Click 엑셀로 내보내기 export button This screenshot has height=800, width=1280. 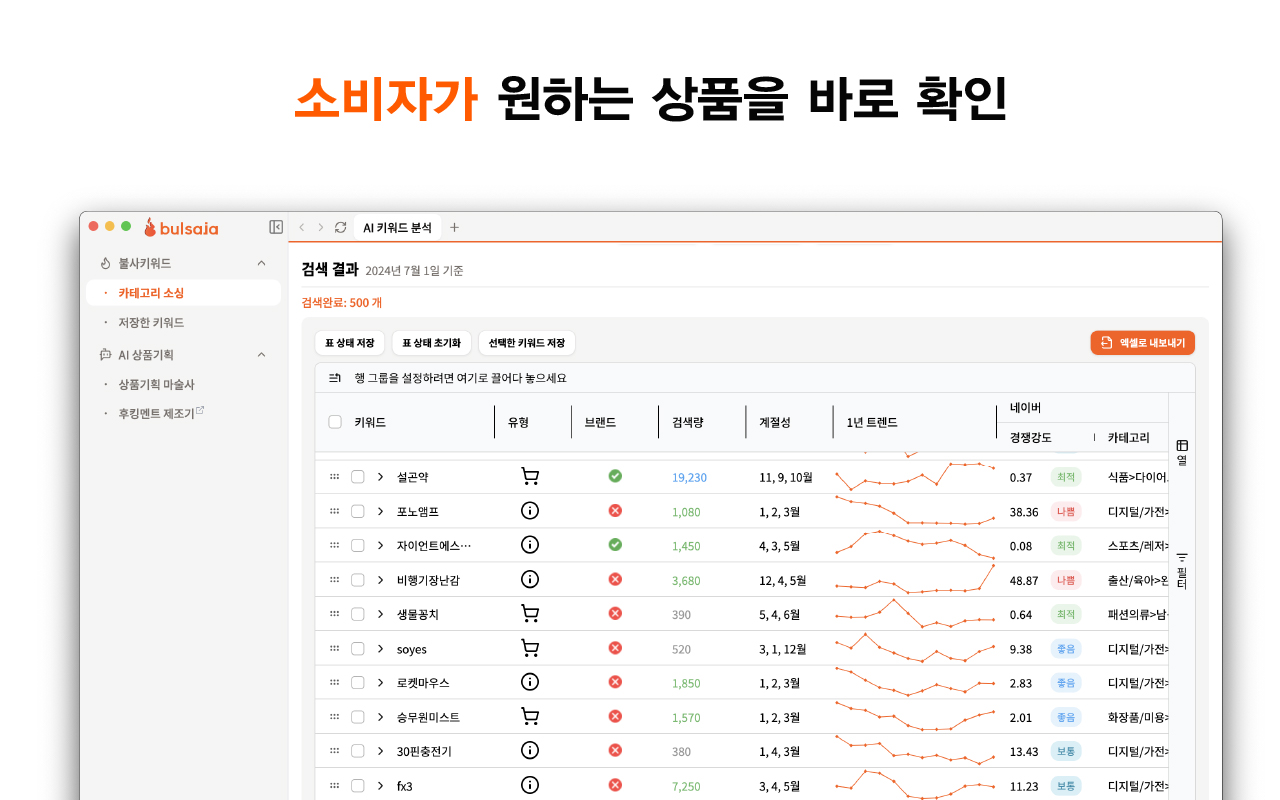coord(1142,343)
